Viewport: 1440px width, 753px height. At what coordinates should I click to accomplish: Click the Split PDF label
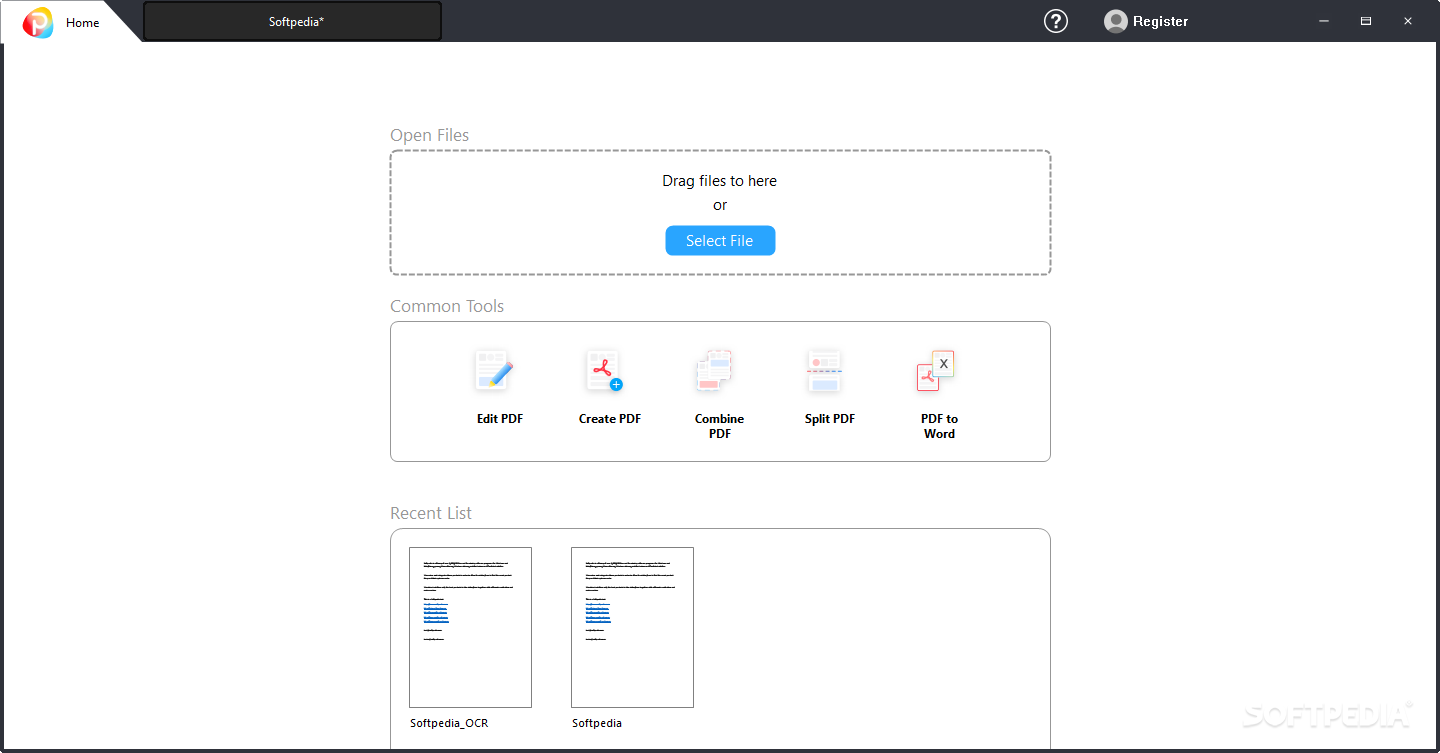pyautogui.click(x=830, y=419)
